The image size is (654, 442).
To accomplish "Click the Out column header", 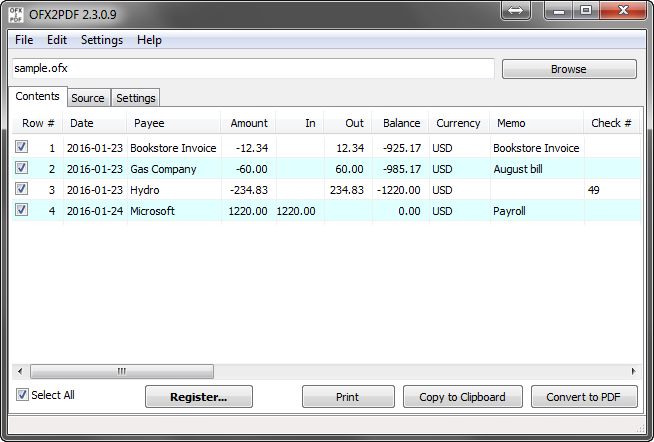I will (347, 123).
